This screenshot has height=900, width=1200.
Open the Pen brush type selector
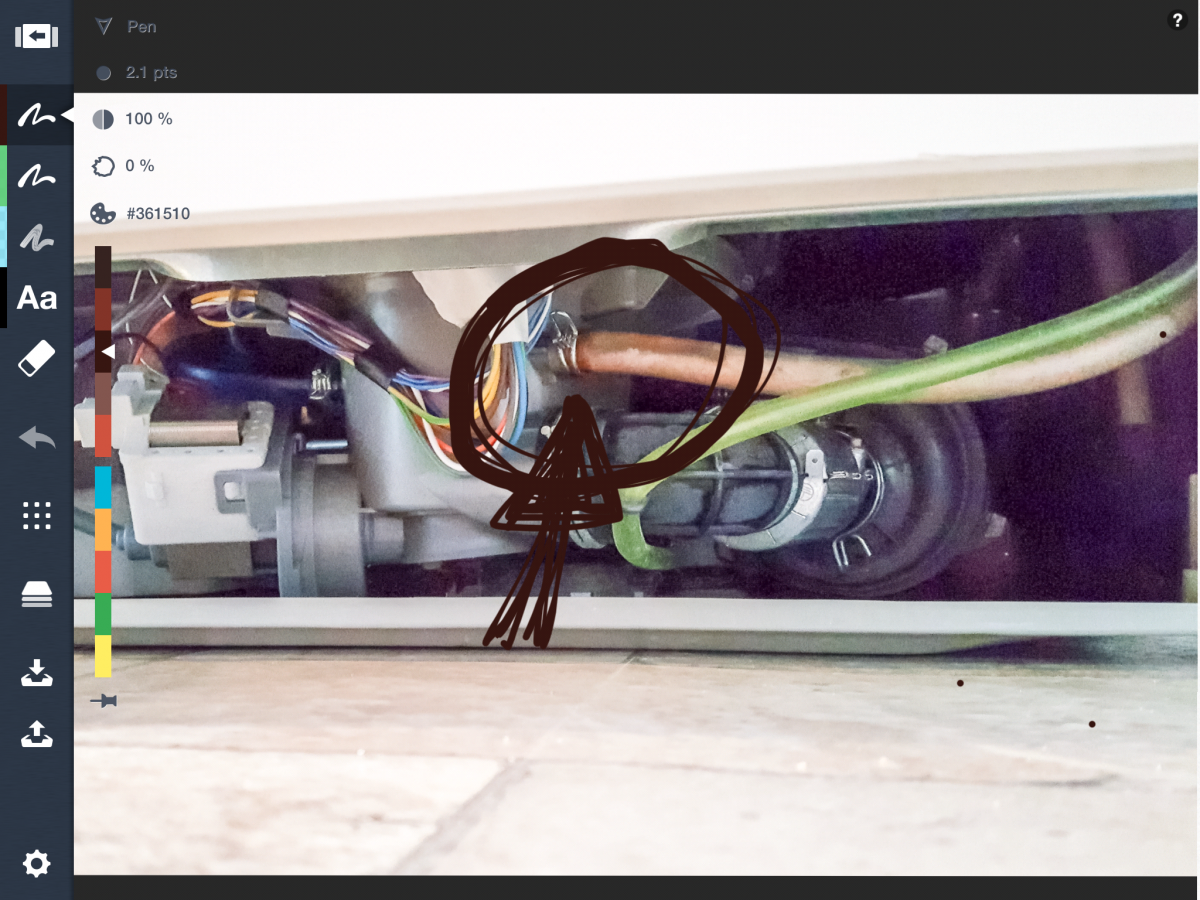pyautogui.click(x=126, y=27)
